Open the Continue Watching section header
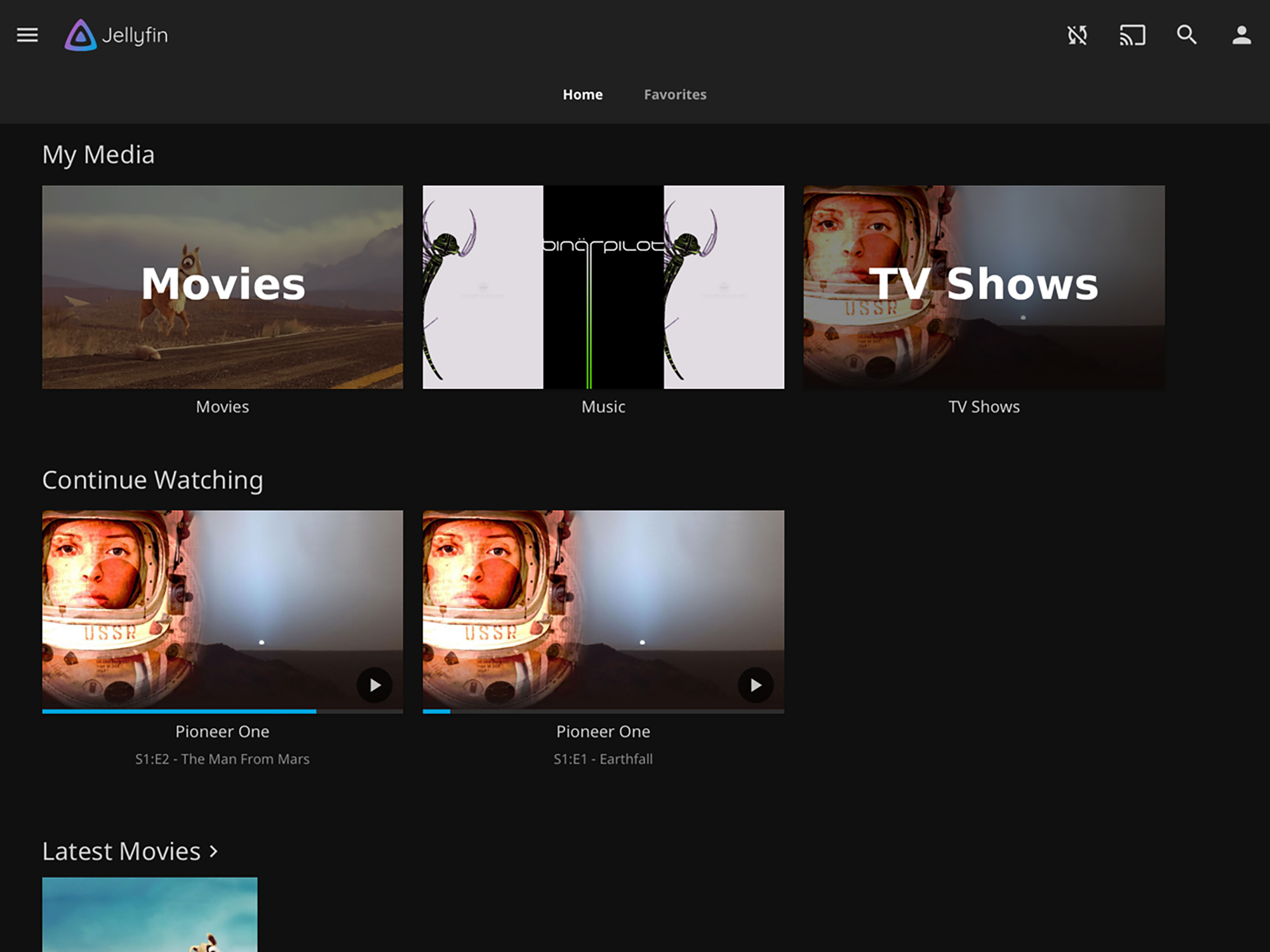 [153, 480]
